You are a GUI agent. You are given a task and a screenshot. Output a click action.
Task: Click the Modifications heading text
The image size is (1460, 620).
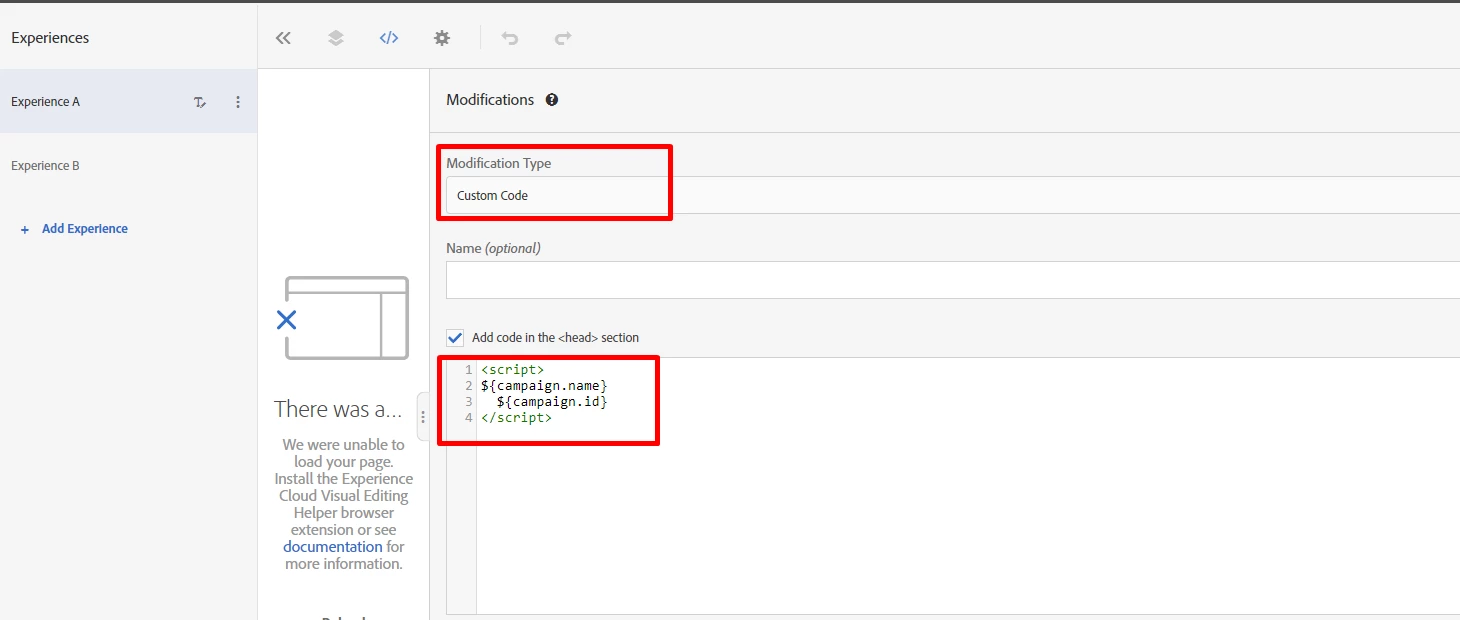490,100
